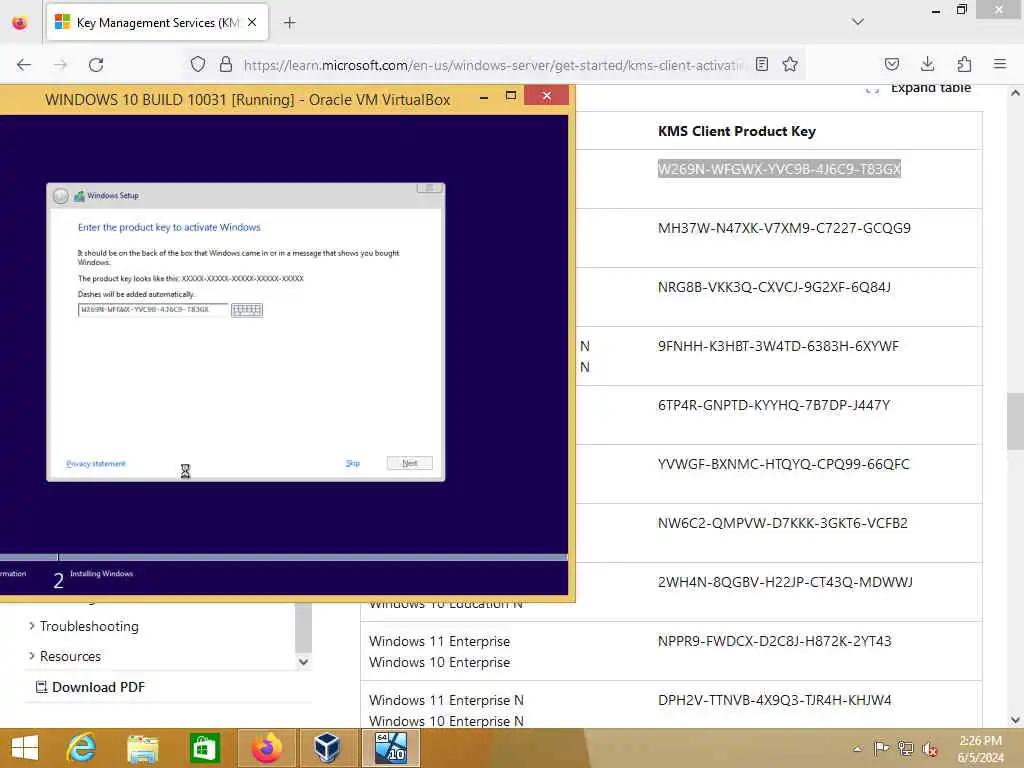Screen dimensions: 1024x768
Task: Click Windows 11 Enterprise table cell text
Action: (440, 641)
